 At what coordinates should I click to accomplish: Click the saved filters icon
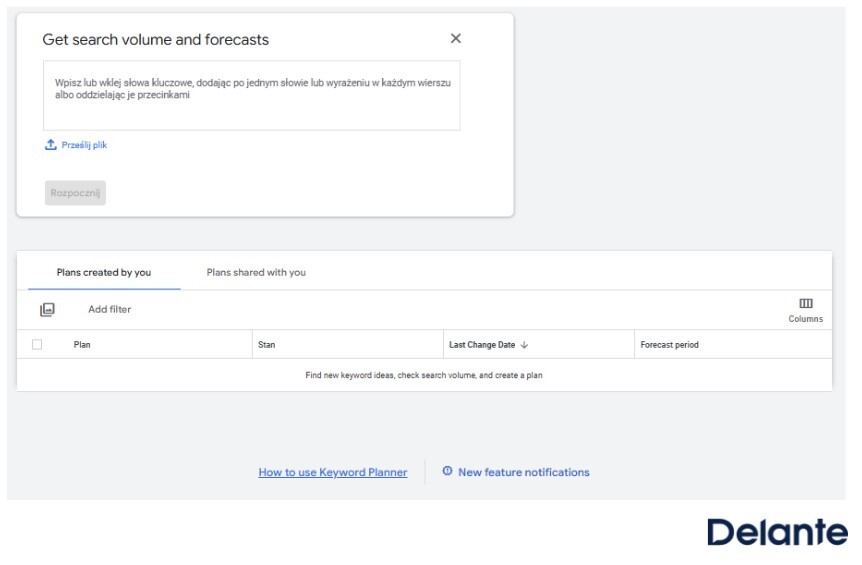coord(47,309)
